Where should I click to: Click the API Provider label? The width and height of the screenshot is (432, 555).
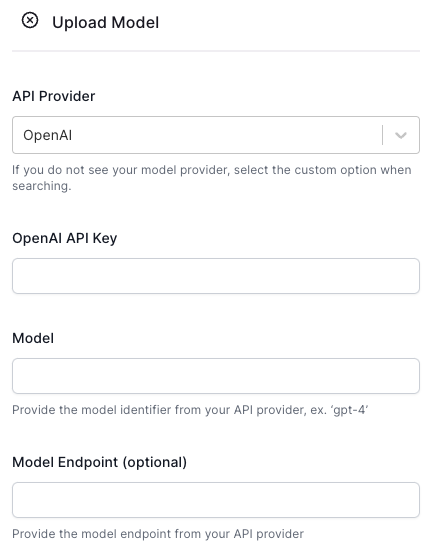tap(53, 96)
